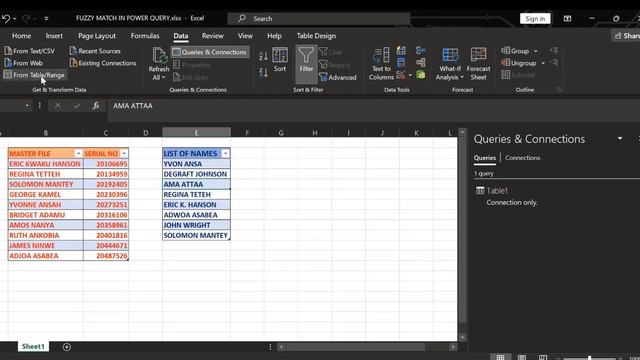
Task: Open the Home ribbon tab
Action: [21, 36]
